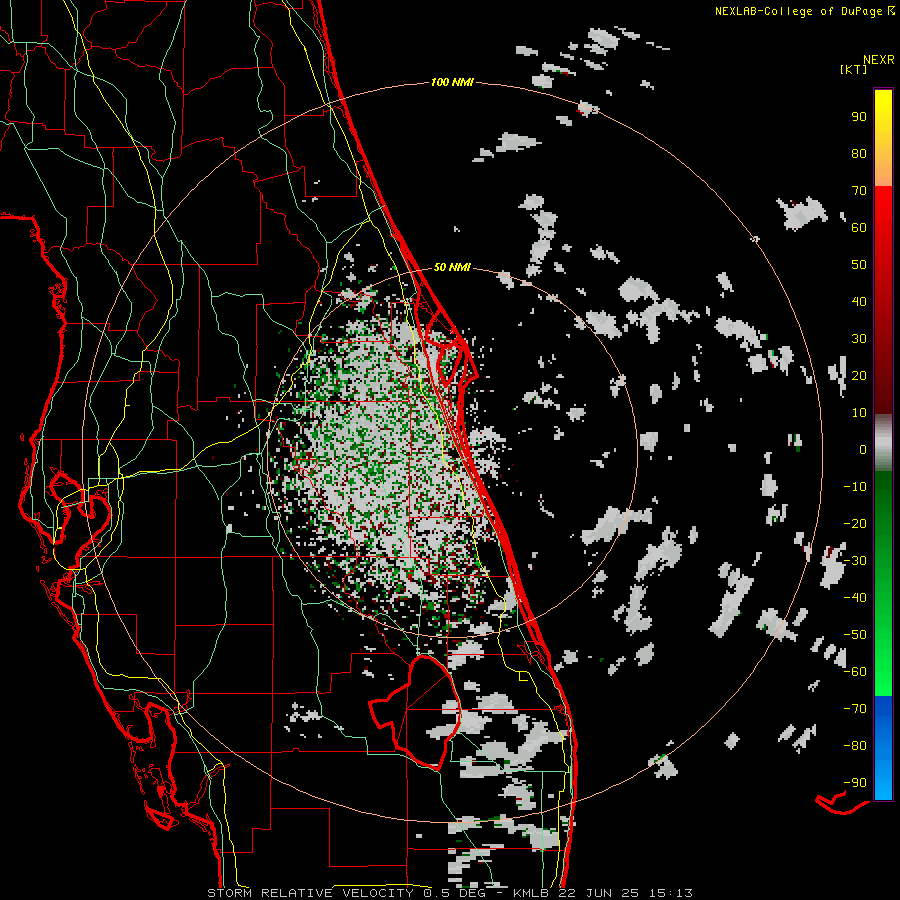The height and width of the screenshot is (900, 900).
Task: Click the -30 value on velocity scale
Action: tap(855, 561)
